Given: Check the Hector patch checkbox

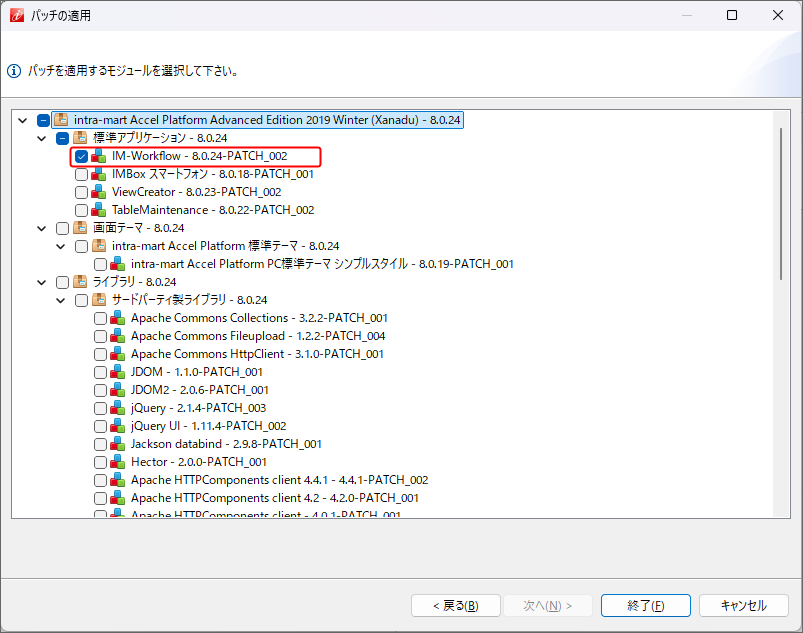Looking at the screenshot, I should 100,462.
